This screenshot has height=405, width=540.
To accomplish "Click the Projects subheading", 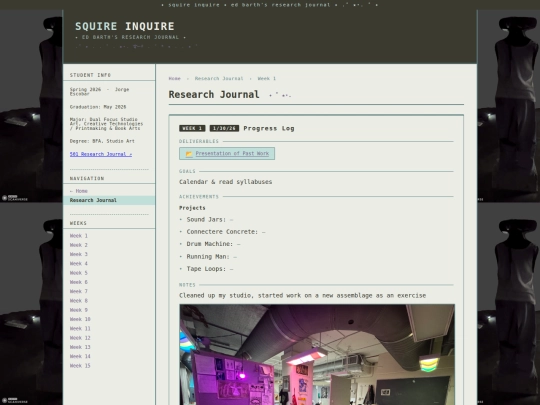I will click(192, 208).
